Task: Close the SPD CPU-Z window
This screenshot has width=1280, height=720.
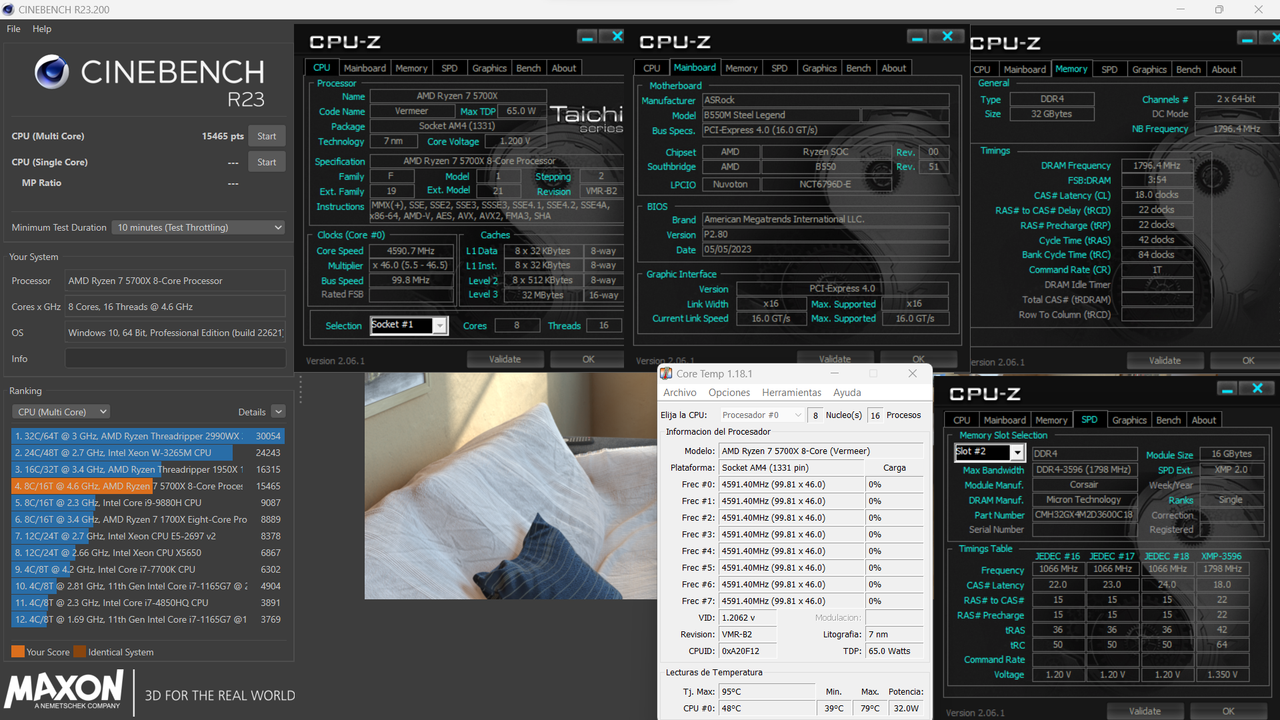Action: pos(1257,389)
